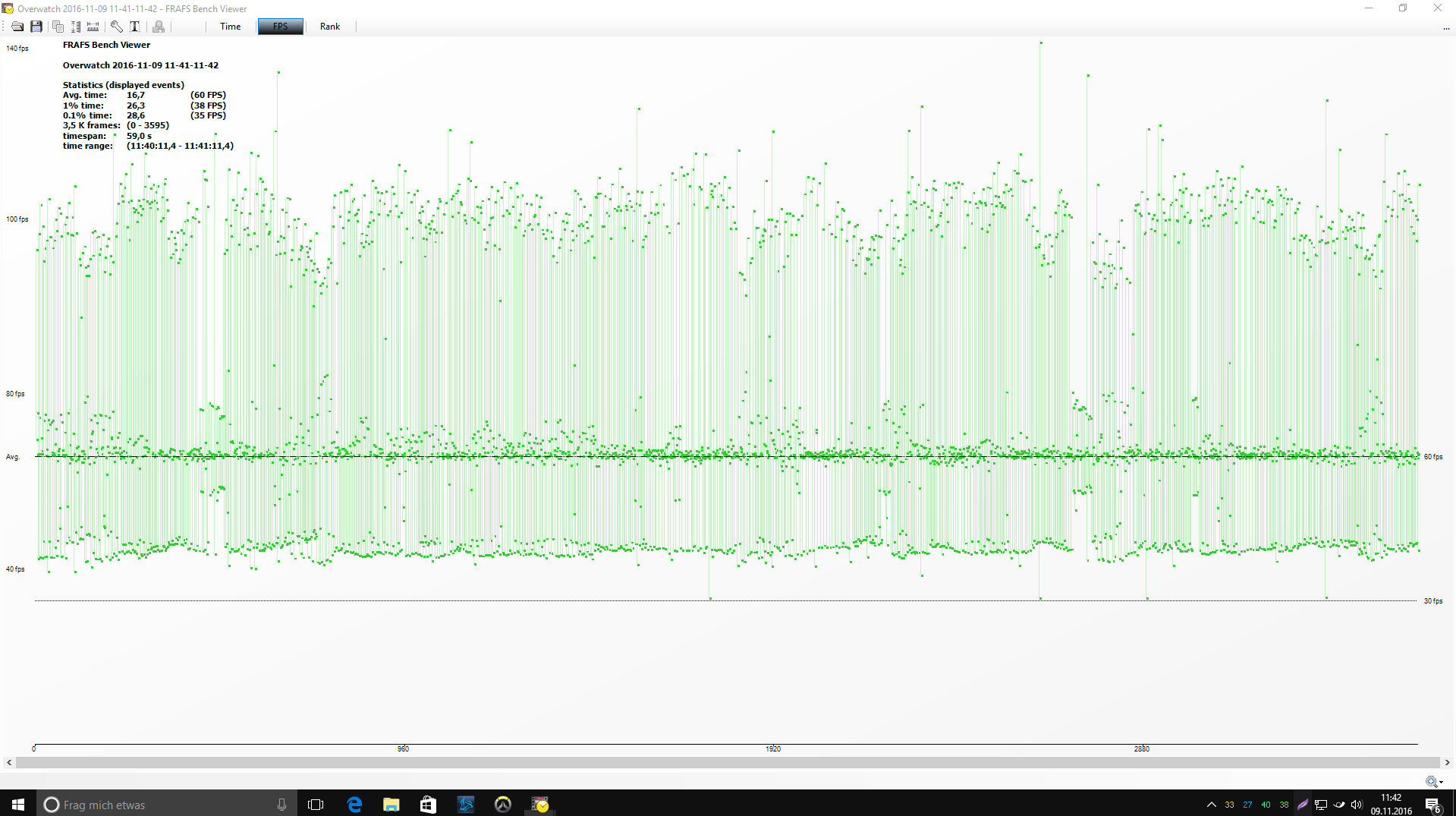
Task: Click the cyan-green 40 tray value
Action: tap(1266, 805)
